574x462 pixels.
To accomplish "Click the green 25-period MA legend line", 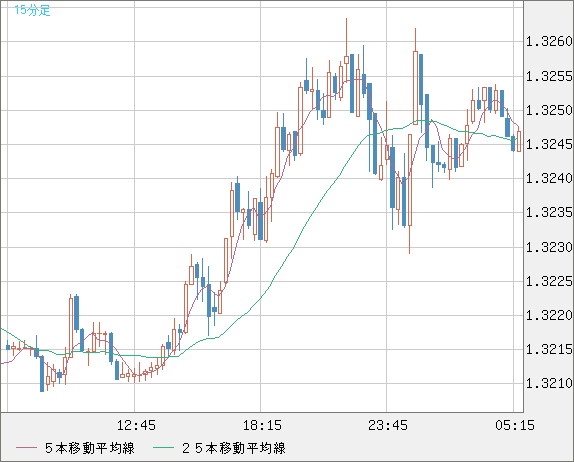I will (x=163, y=448).
